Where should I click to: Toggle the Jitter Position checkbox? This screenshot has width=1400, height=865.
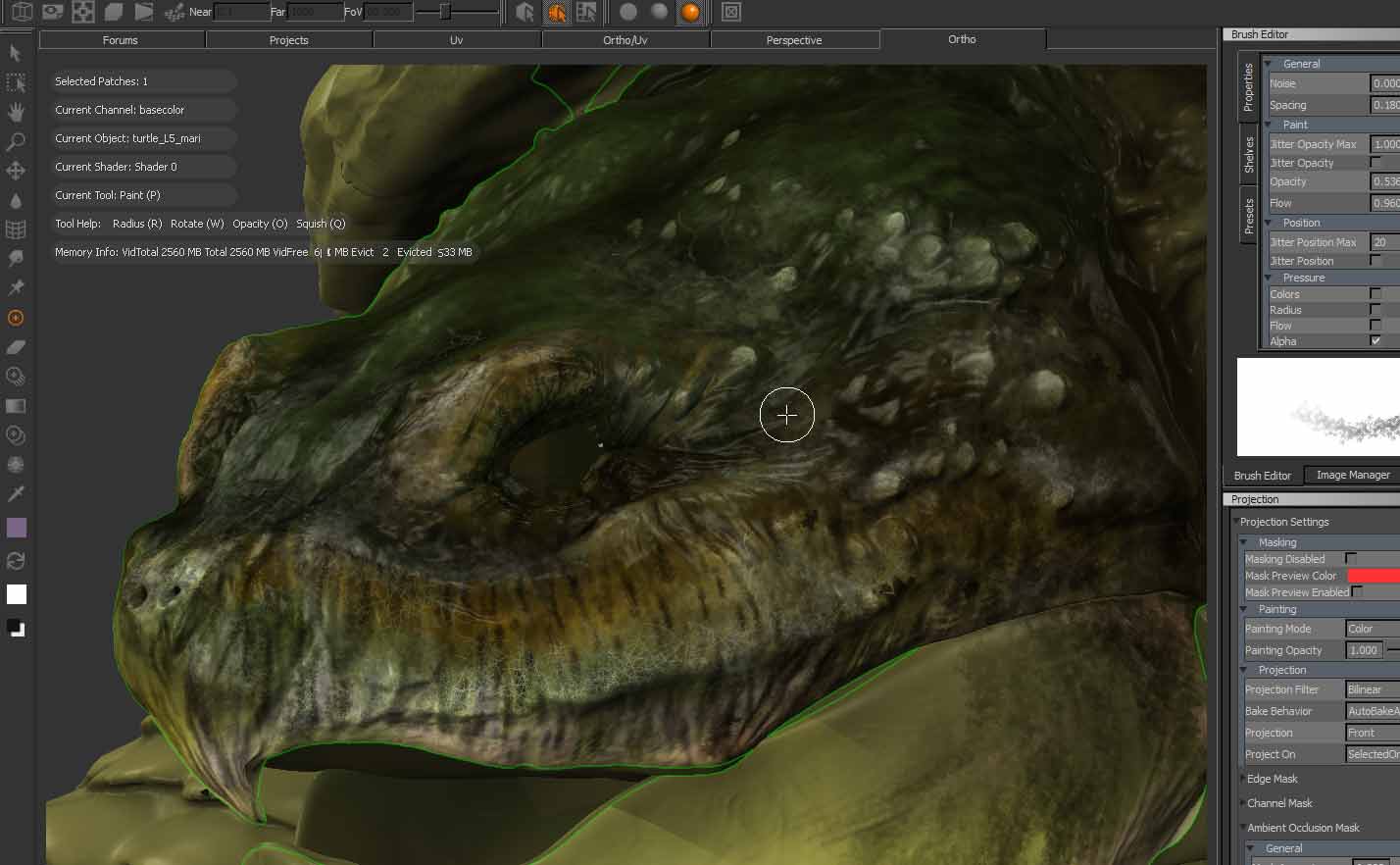(x=1375, y=260)
